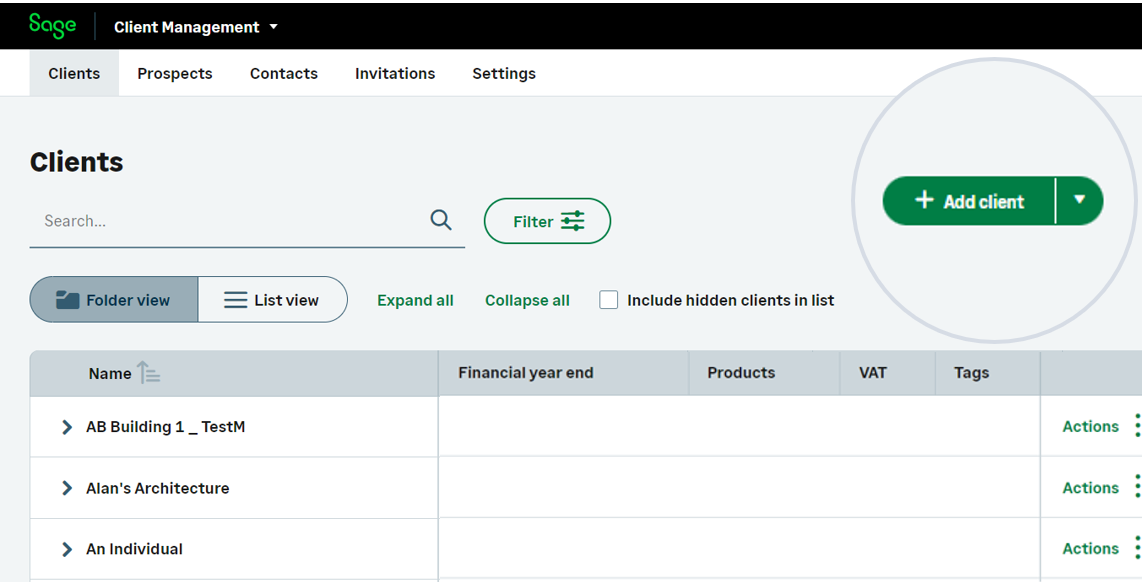
Task: Expand An Individual folder
Action: (67, 549)
